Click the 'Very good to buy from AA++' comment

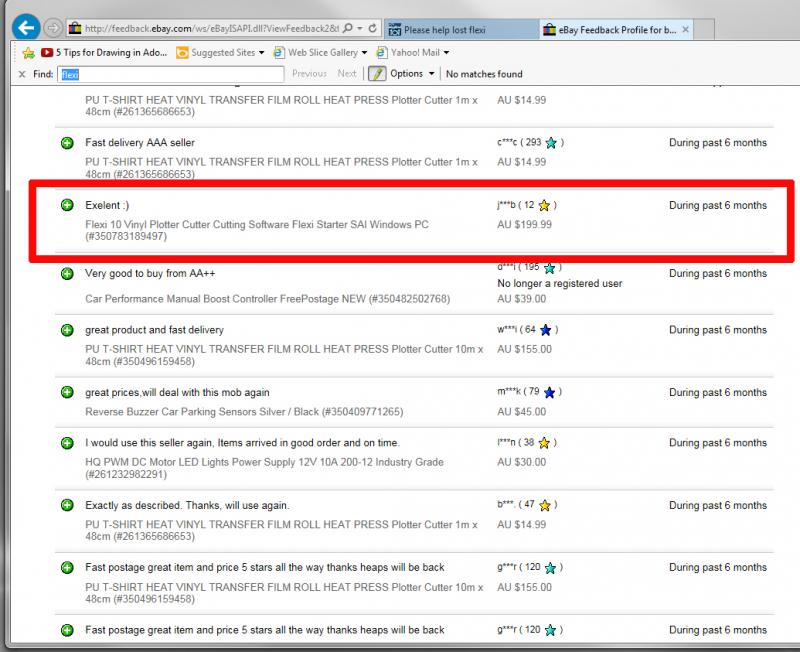point(150,273)
